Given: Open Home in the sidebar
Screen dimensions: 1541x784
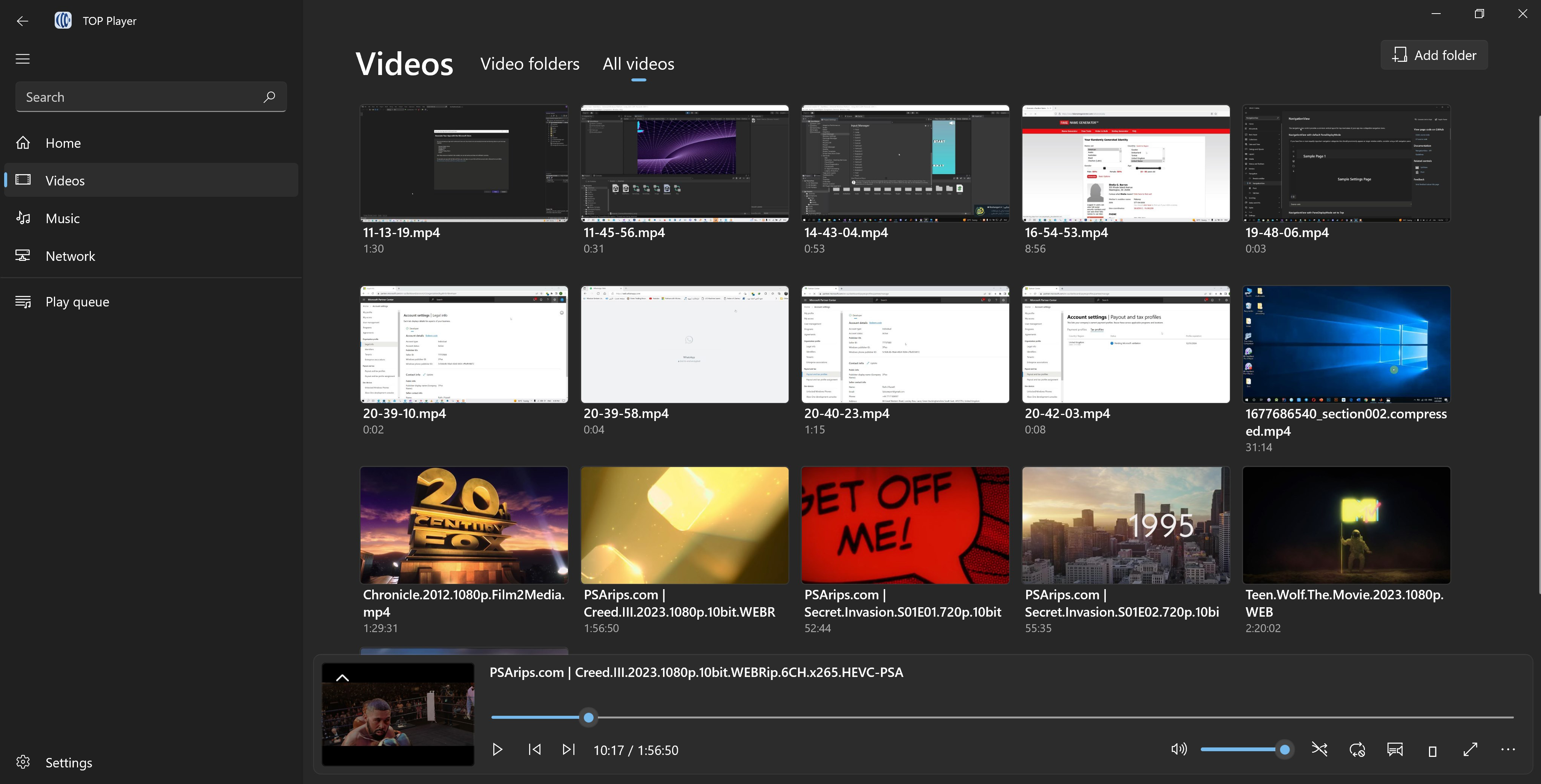Looking at the screenshot, I should (151, 143).
